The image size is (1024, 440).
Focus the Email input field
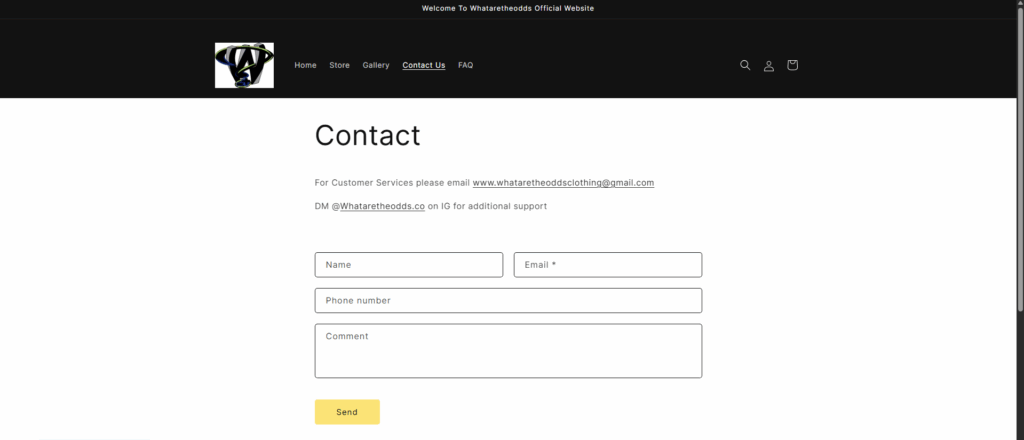(608, 265)
